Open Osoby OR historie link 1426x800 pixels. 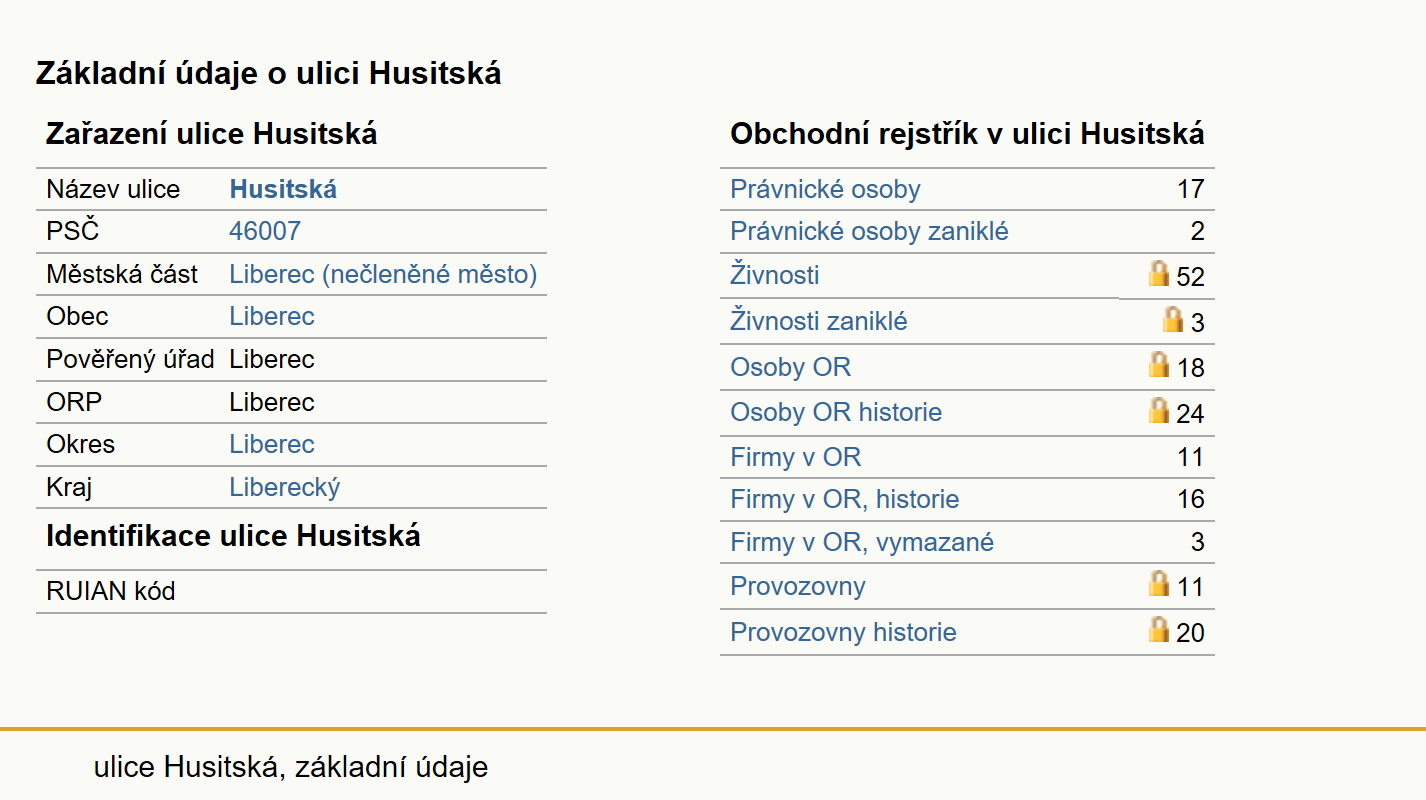836,412
